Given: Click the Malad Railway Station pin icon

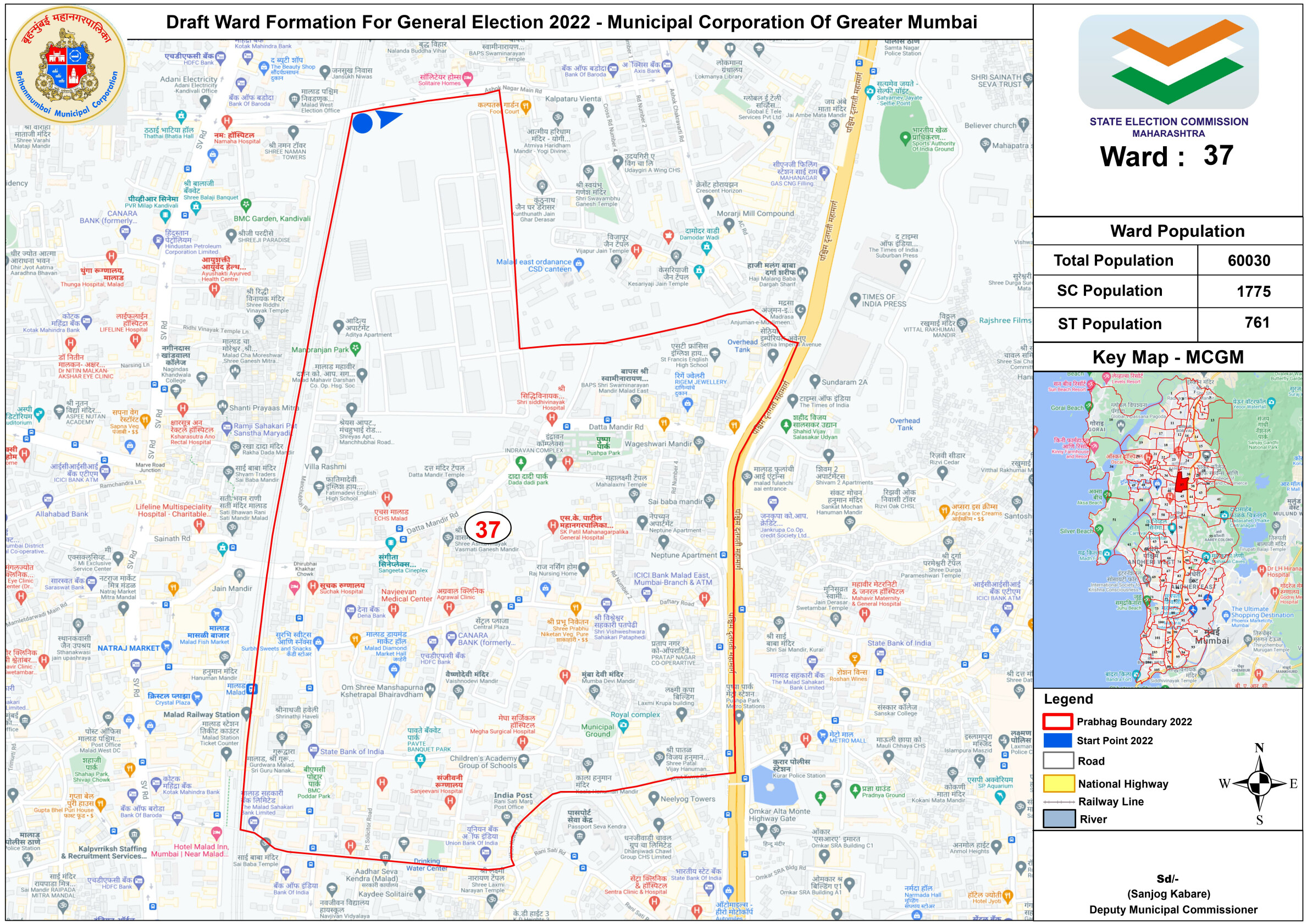Looking at the screenshot, I should click(246, 712).
